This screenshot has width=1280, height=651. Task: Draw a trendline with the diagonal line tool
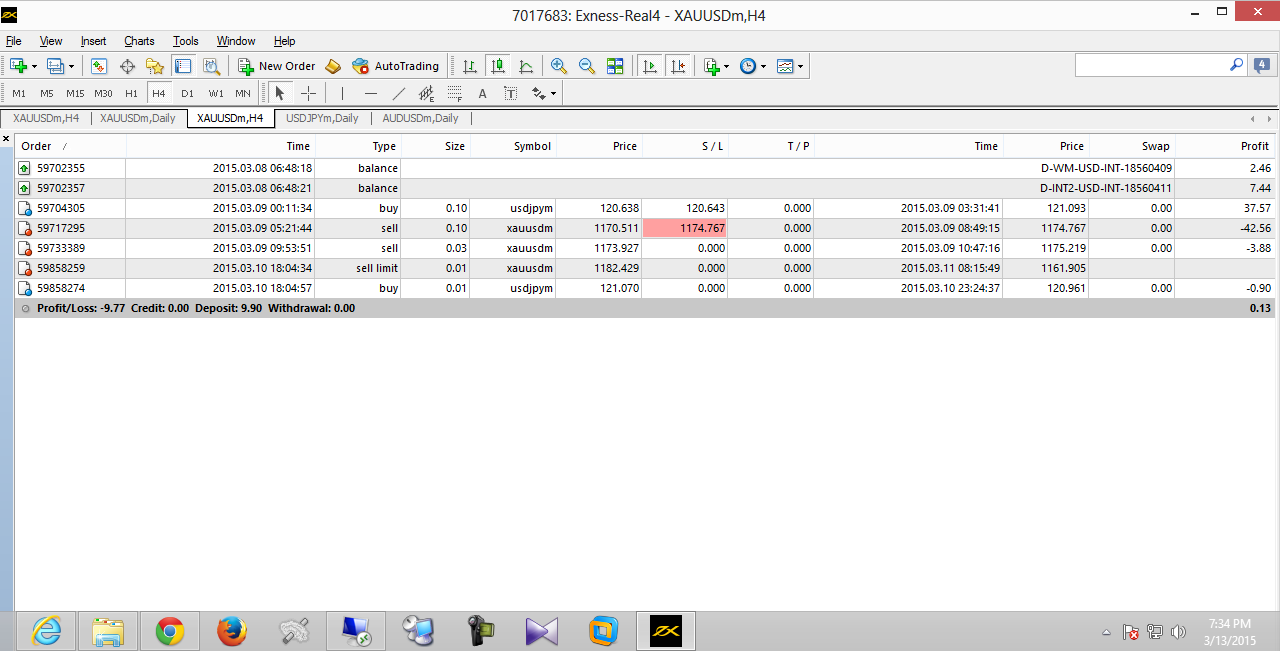(x=399, y=93)
